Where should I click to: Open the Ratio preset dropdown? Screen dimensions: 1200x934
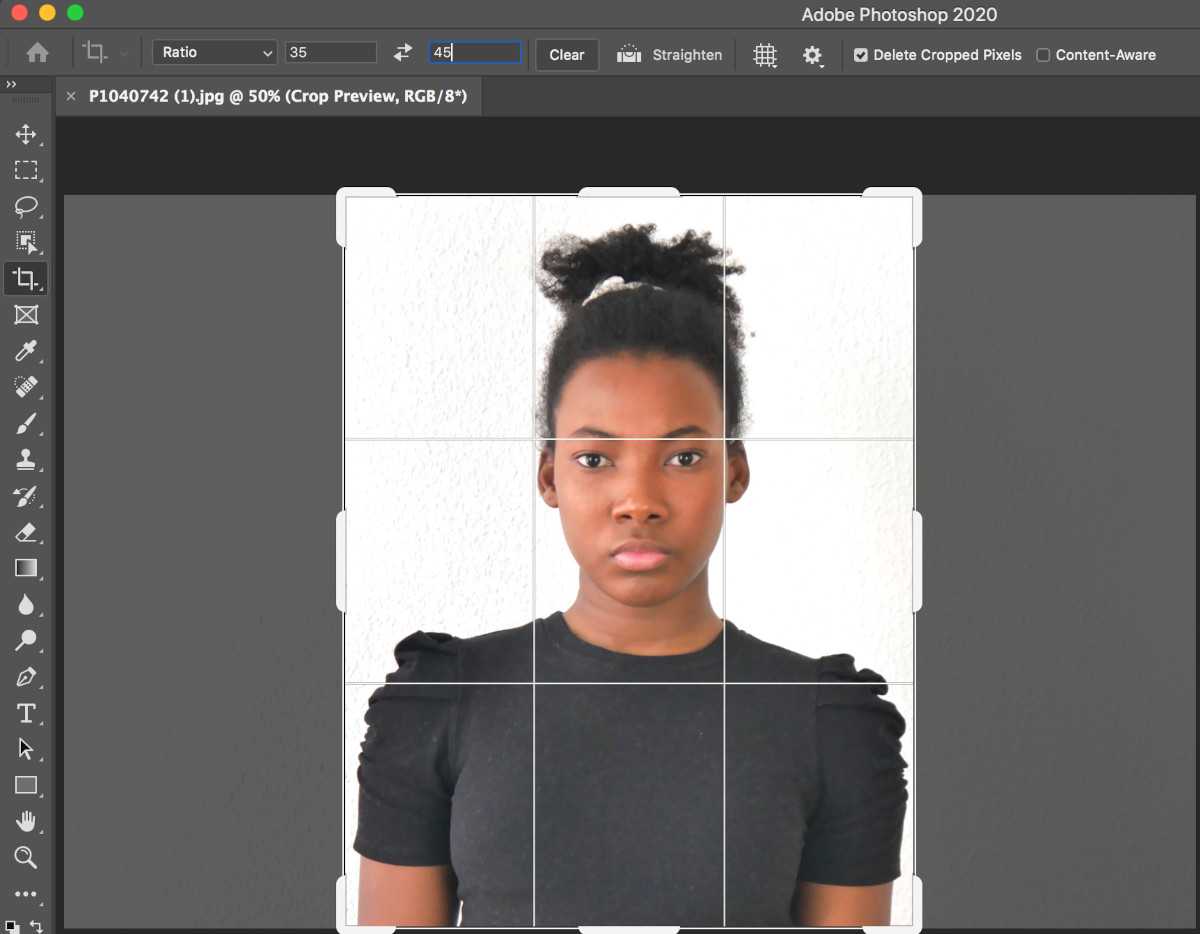[215, 53]
